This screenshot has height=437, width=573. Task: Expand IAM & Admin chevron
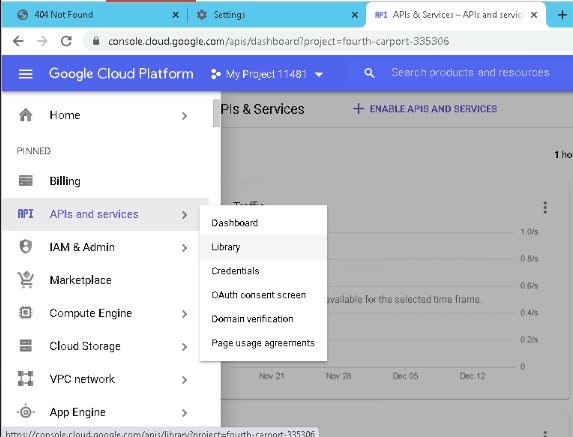point(185,248)
